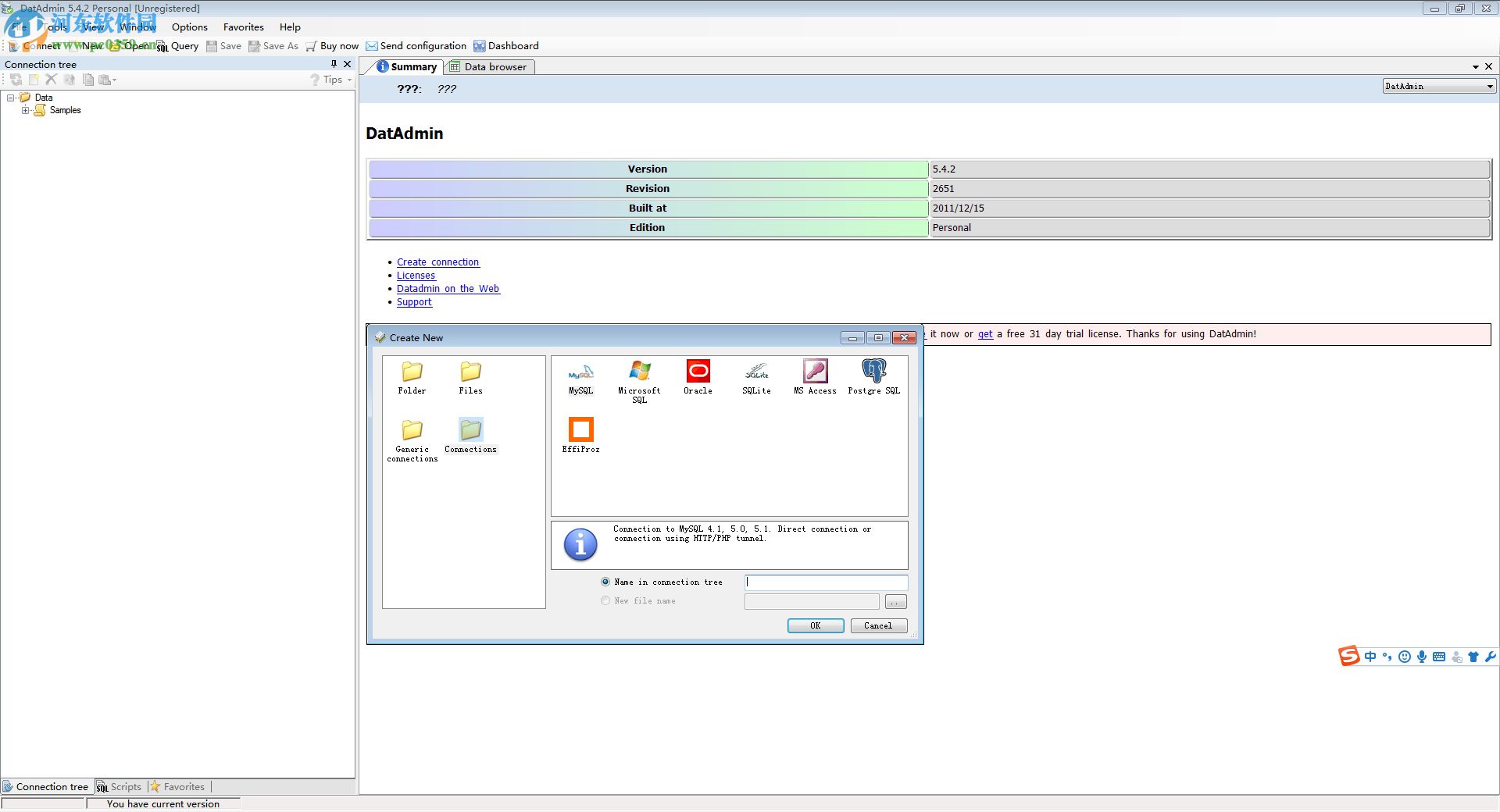This screenshot has width=1500, height=812.
Task: Click the connection name input field
Action: (x=826, y=582)
